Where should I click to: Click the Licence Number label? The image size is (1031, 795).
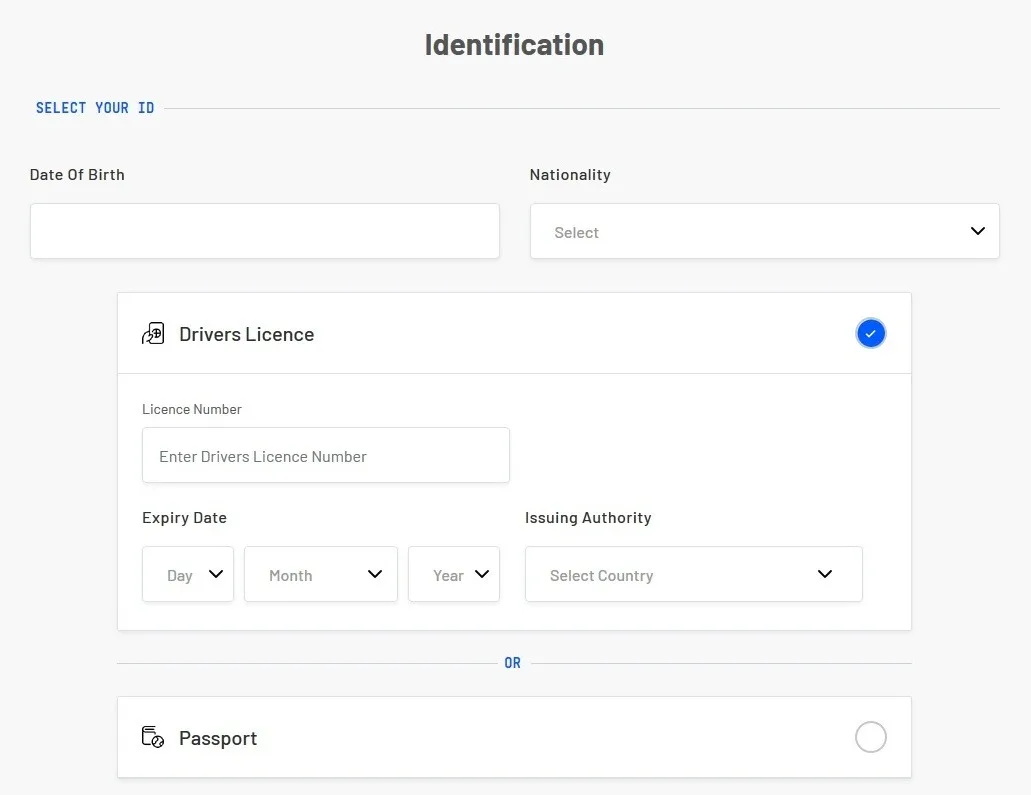[192, 409]
